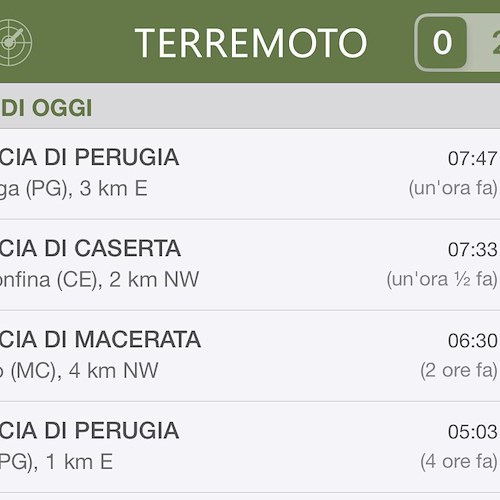
Task: Tap the 07:33 time label
Action: [x=472, y=249]
